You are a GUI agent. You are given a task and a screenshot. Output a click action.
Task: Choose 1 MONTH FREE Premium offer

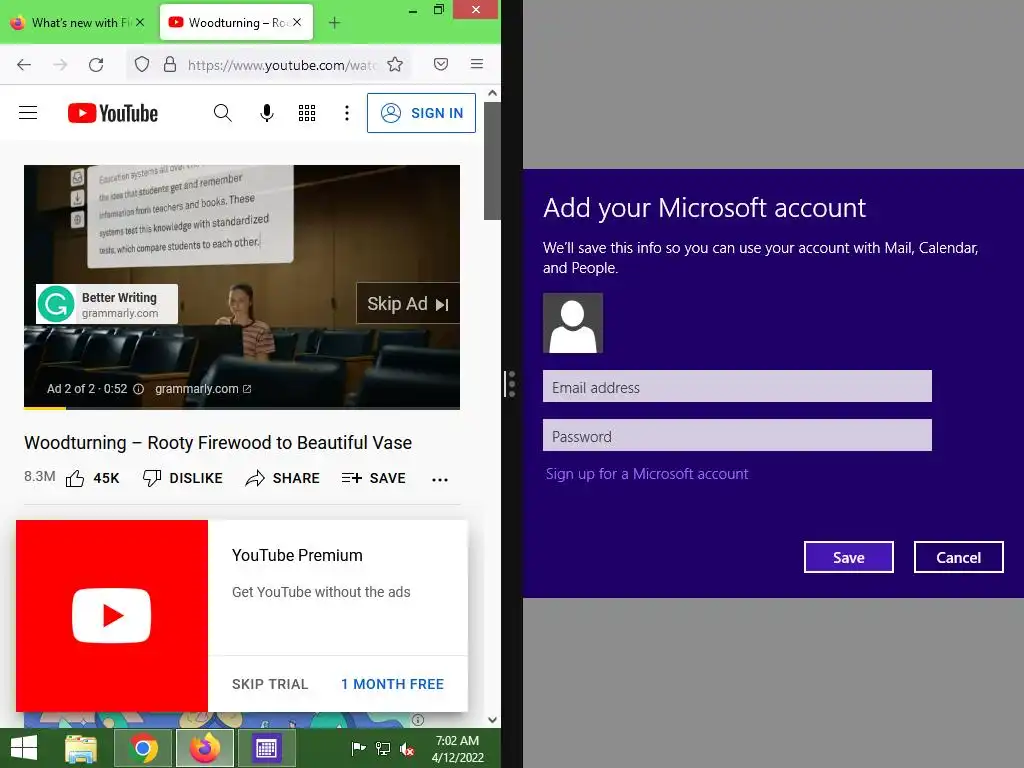392,684
